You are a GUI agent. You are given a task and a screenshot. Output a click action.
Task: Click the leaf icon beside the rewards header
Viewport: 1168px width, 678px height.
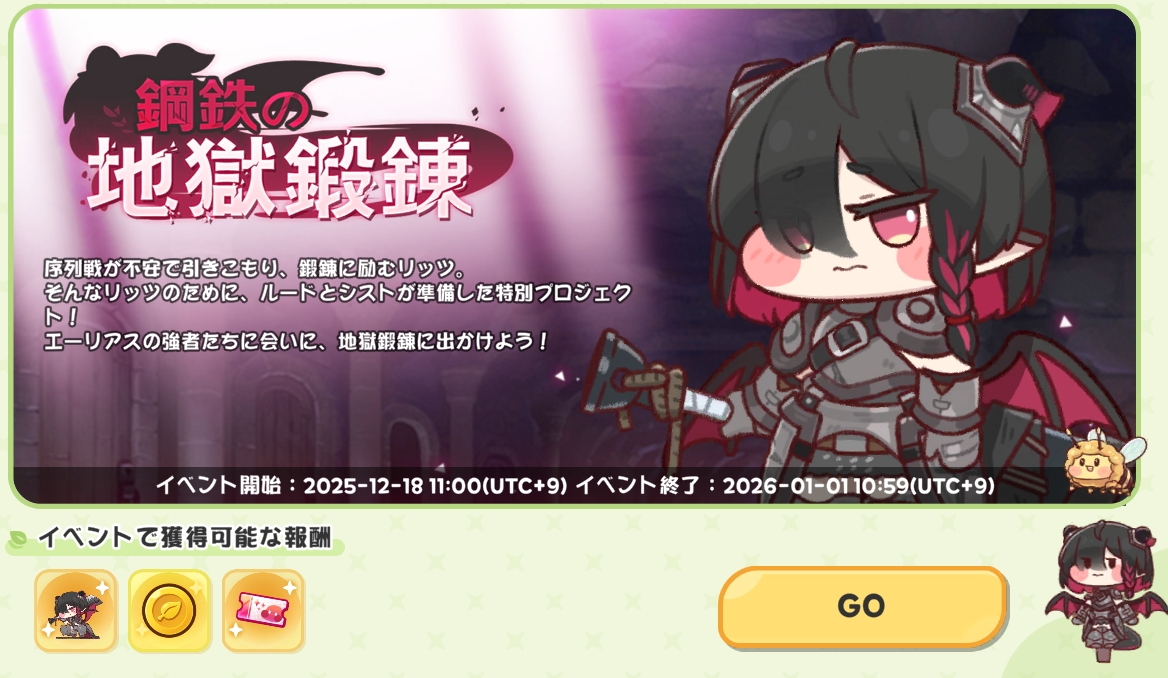pyautogui.click(x=18, y=538)
